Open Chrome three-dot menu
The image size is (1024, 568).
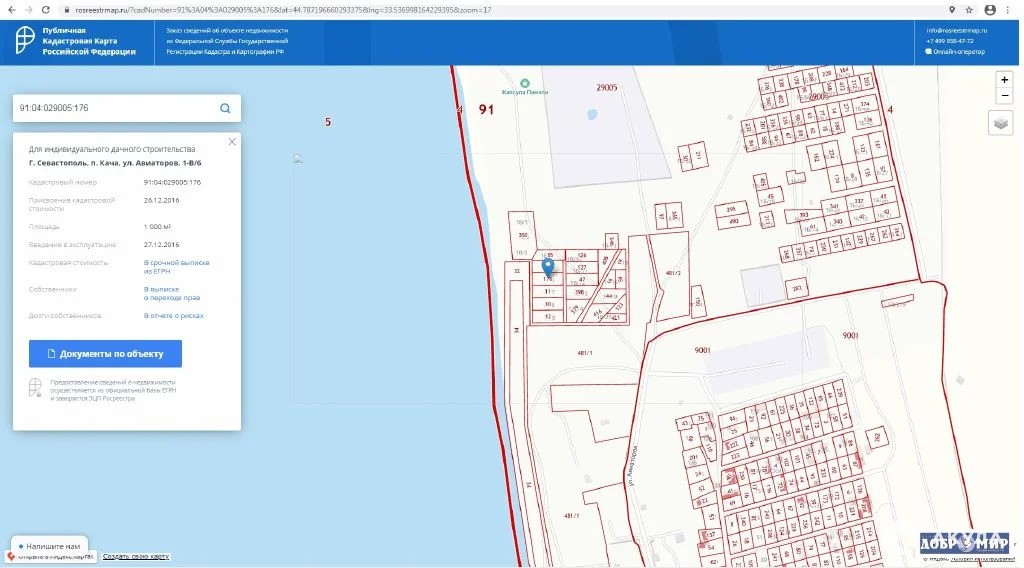coord(1010,9)
